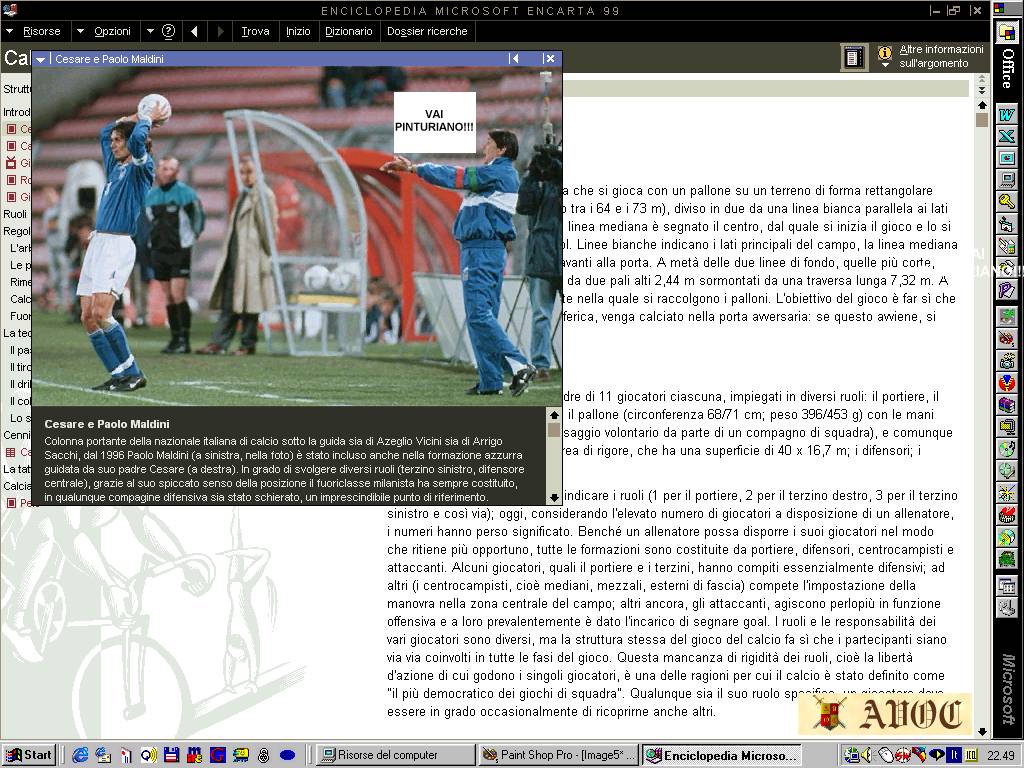Screen dimensions: 1024x768
Task: Switch to Risorse del computer taskbar window
Action: [x=396, y=755]
